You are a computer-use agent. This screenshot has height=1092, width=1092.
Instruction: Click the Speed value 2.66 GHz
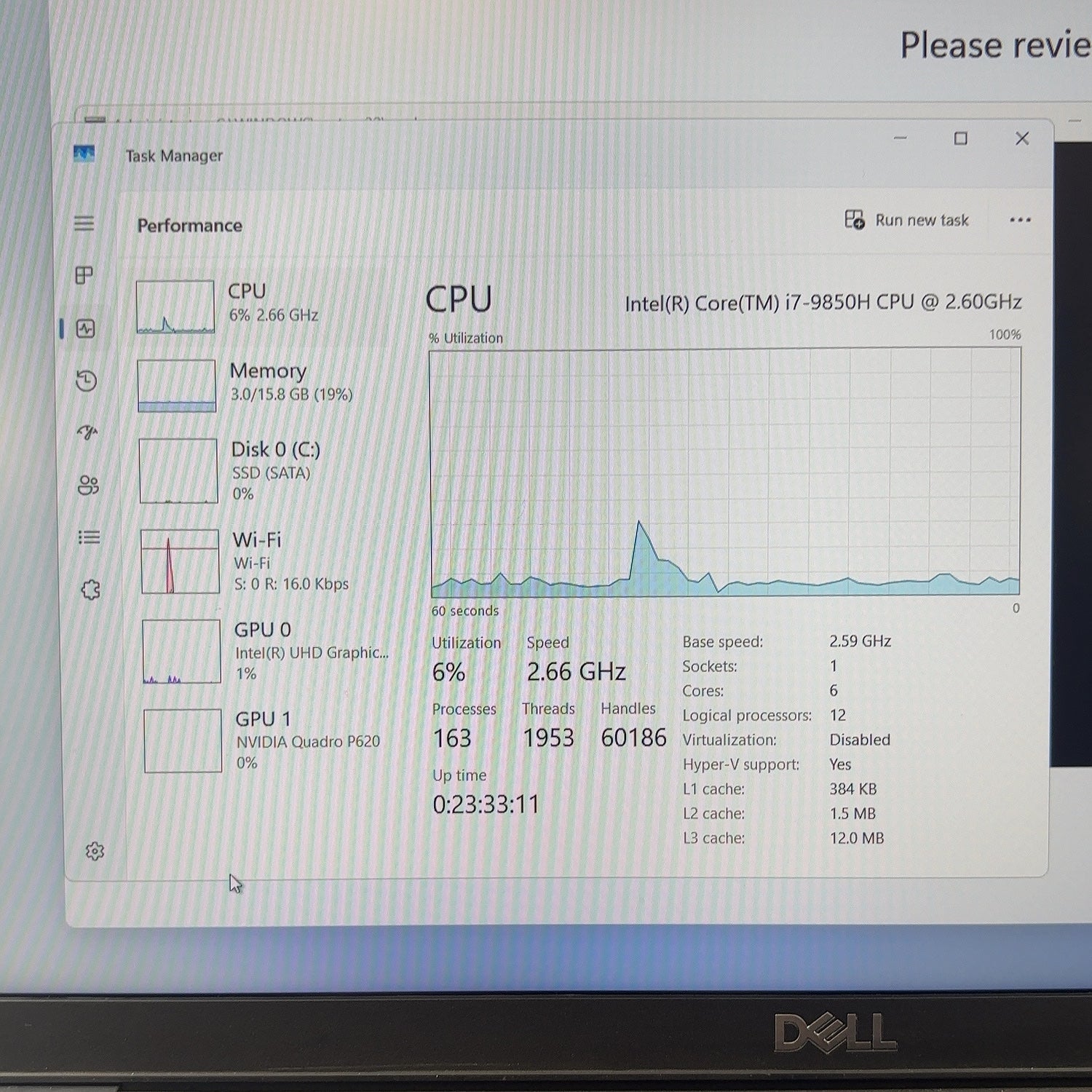pyautogui.click(x=576, y=671)
